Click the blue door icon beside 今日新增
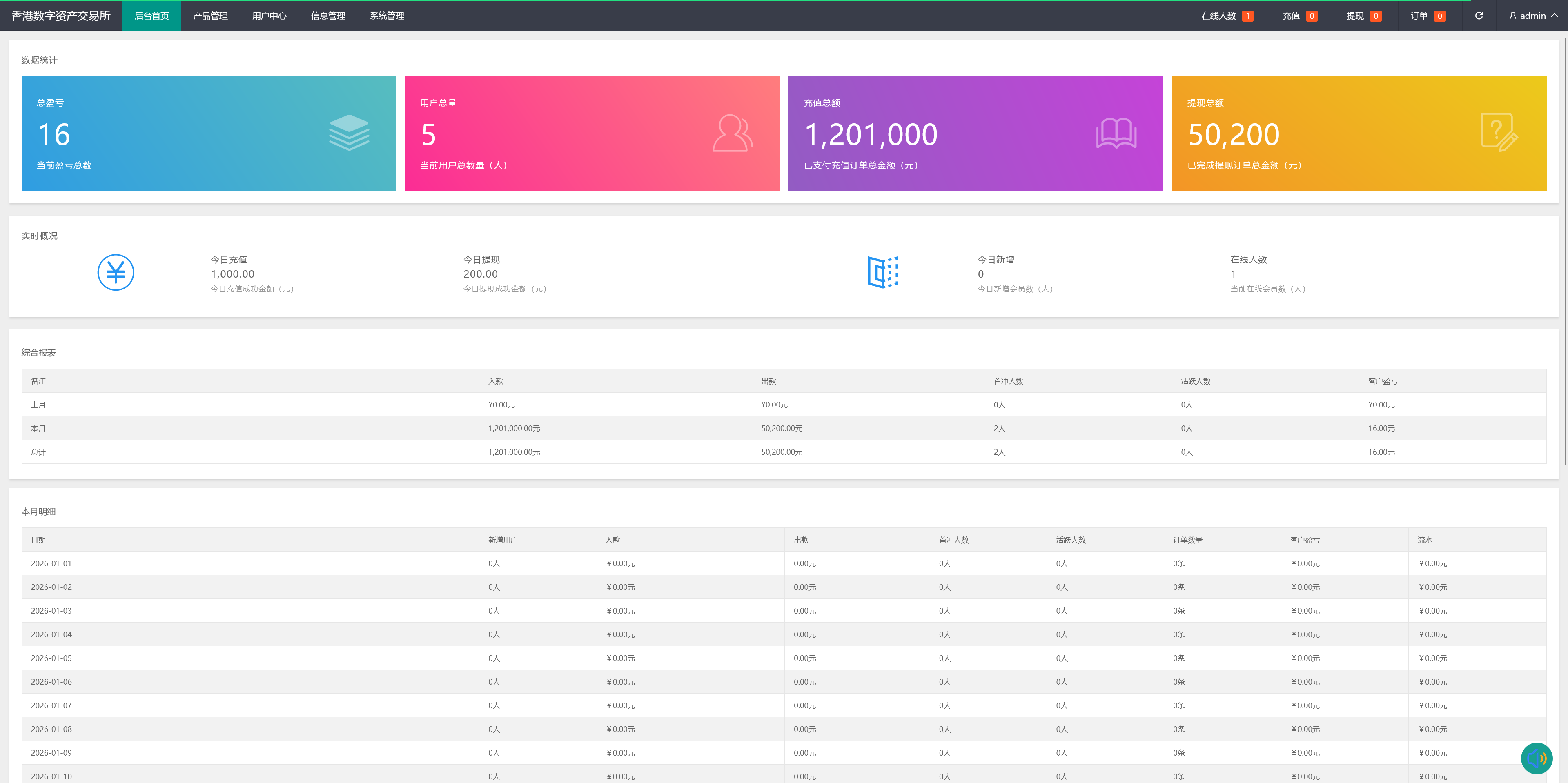1568x783 pixels. tap(882, 272)
